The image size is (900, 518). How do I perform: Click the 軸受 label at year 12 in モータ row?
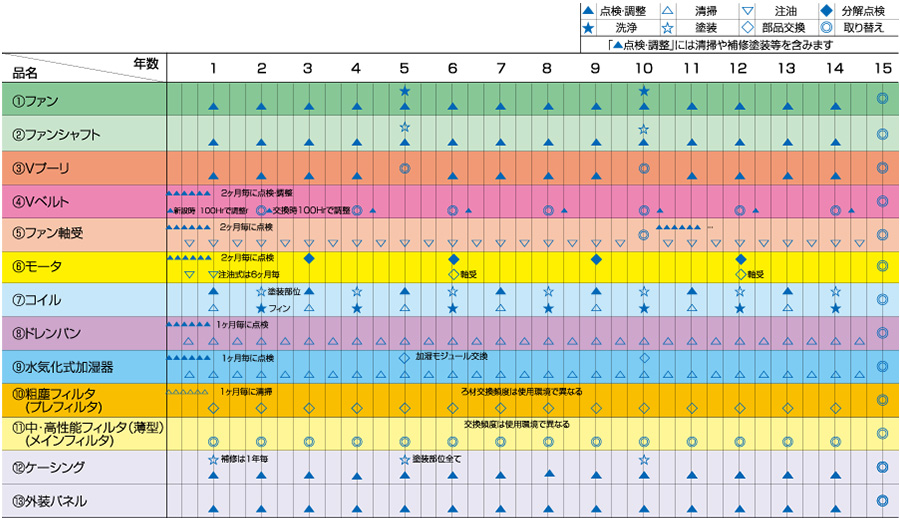pos(756,275)
